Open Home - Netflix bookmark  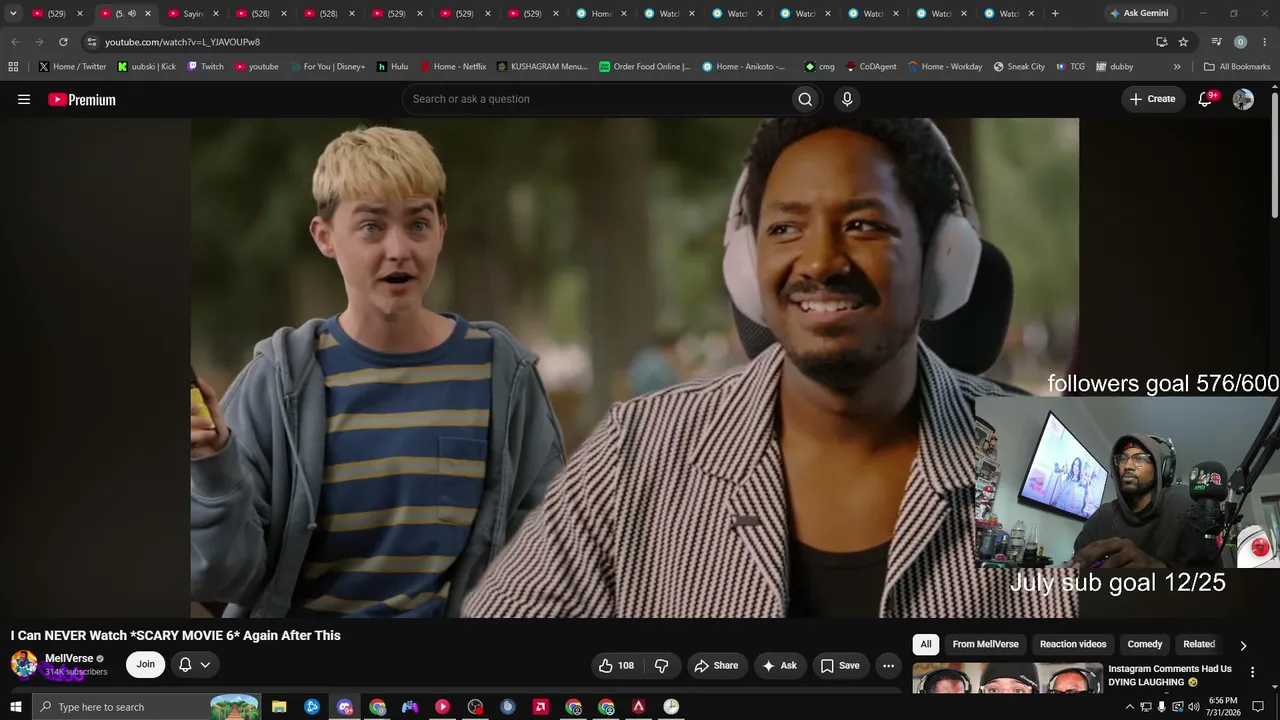point(453,67)
